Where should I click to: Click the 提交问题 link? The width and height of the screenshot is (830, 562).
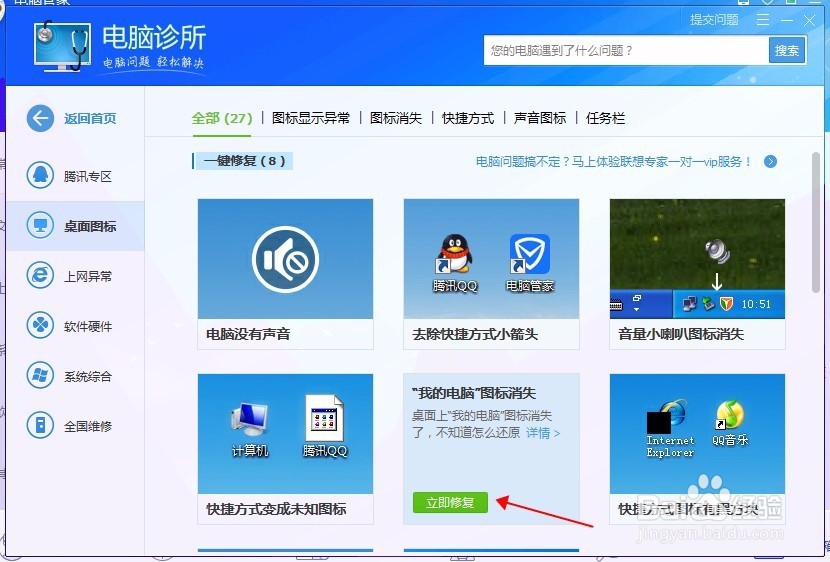[x=714, y=20]
